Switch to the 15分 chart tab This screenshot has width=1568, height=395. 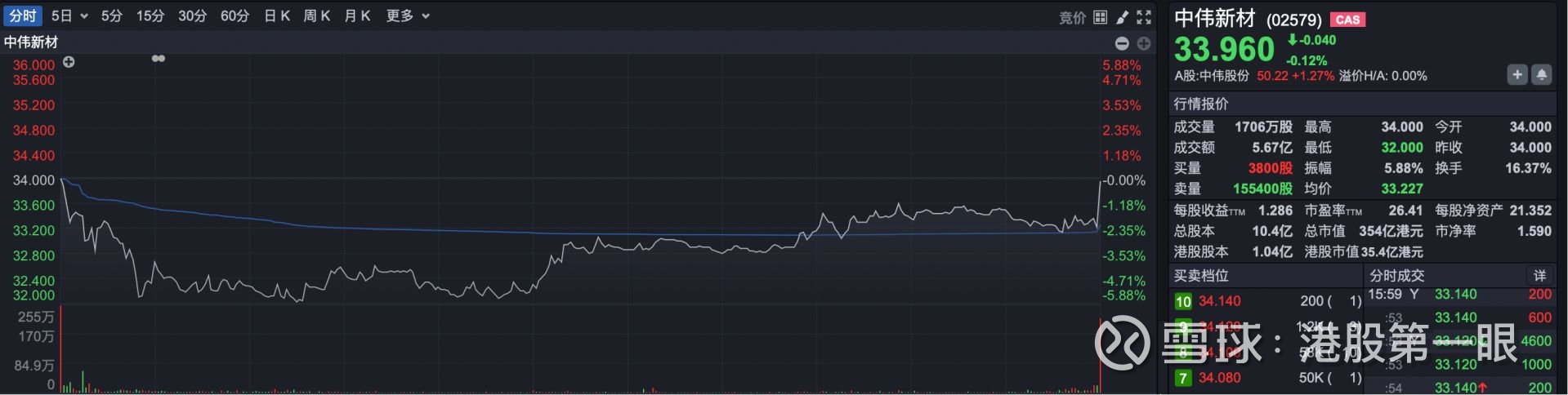[x=150, y=16]
